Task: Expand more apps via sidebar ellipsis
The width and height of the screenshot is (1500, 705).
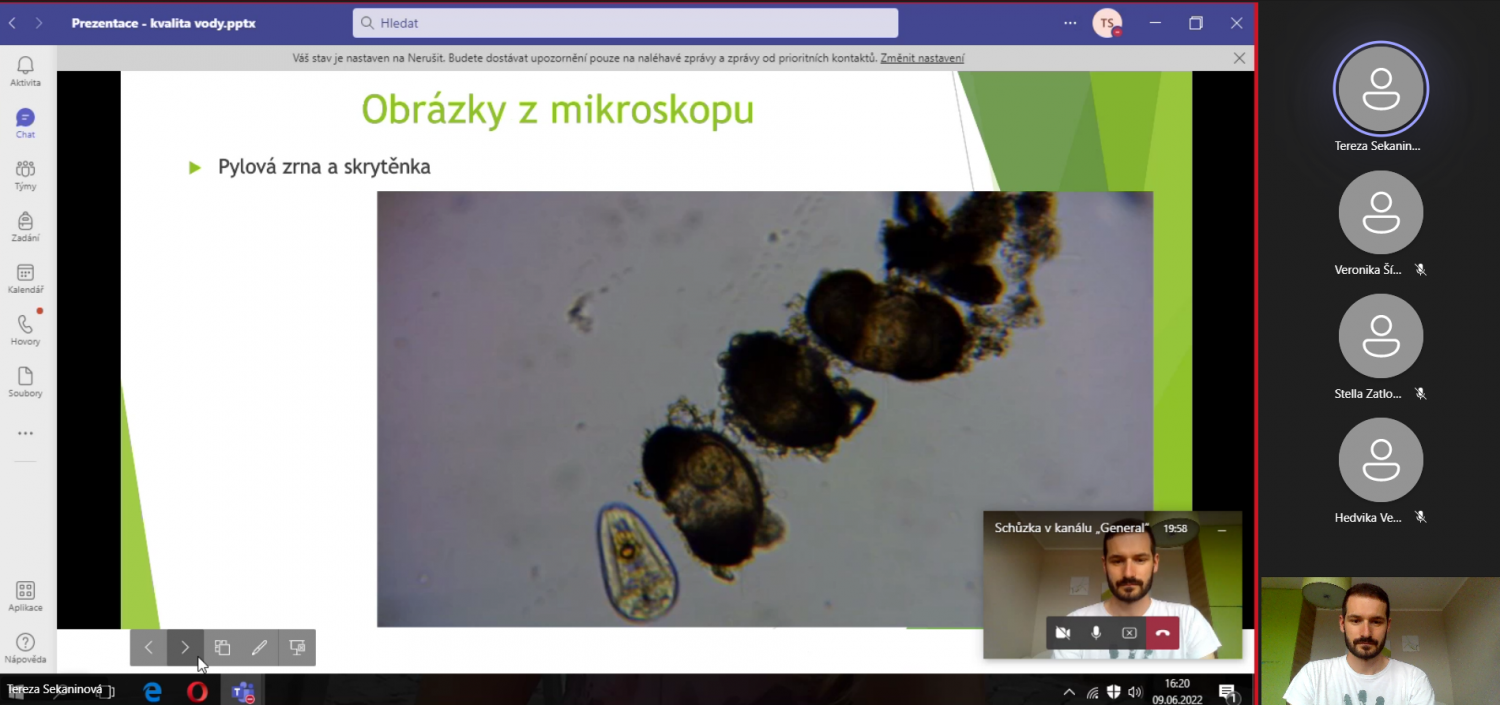Action: point(25,434)
